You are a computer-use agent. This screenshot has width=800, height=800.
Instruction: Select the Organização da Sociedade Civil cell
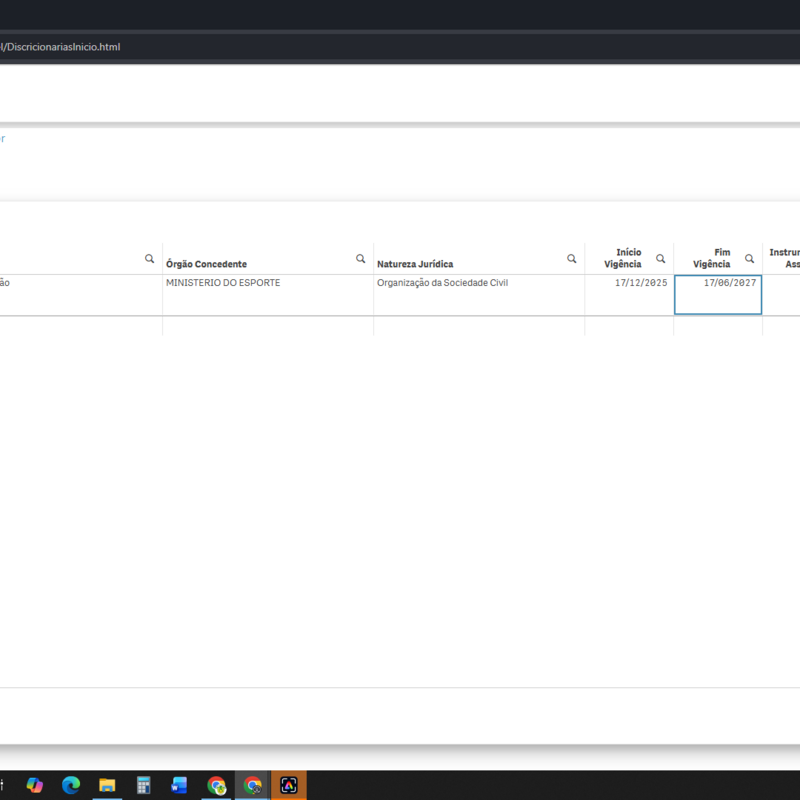[479, 295]
